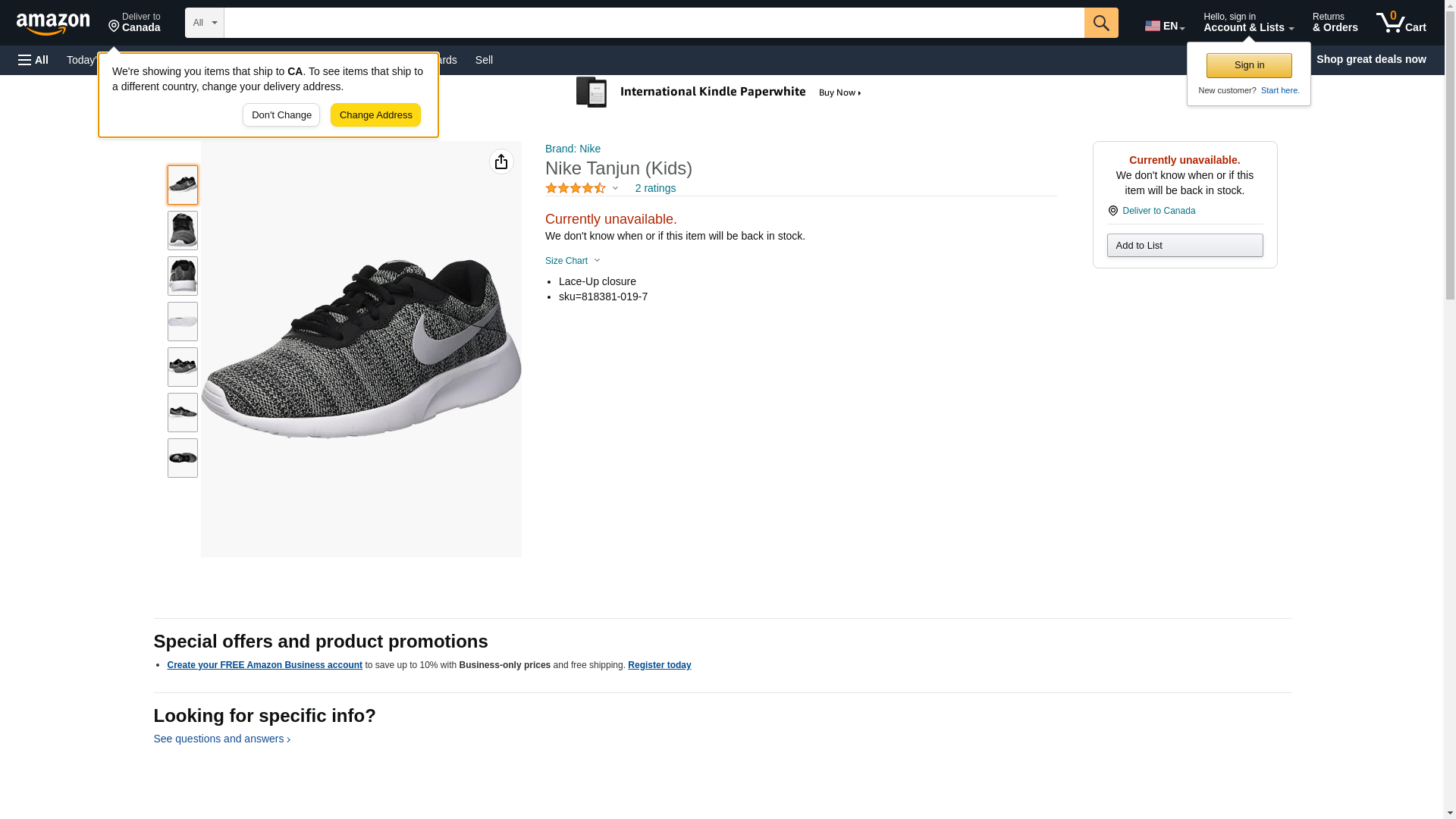The width and height of the screenshot is (1456, 819).
Task: Click the yellow Sign in button
Action: point(1248,66)
